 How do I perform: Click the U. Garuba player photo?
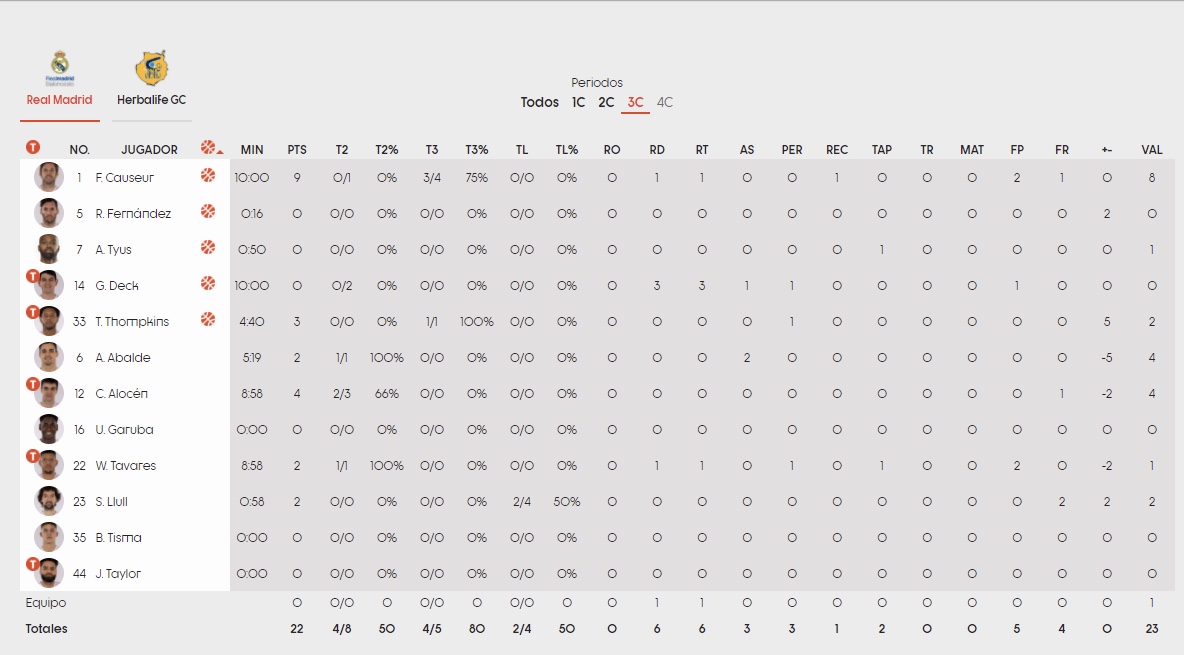point(48,429)
